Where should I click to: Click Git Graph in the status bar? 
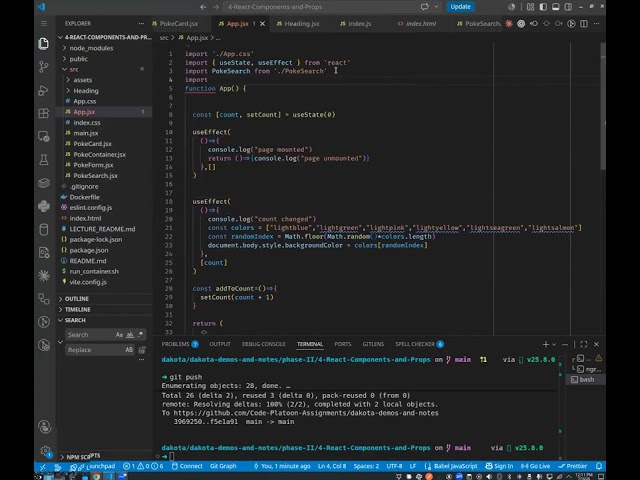(223, 466)
